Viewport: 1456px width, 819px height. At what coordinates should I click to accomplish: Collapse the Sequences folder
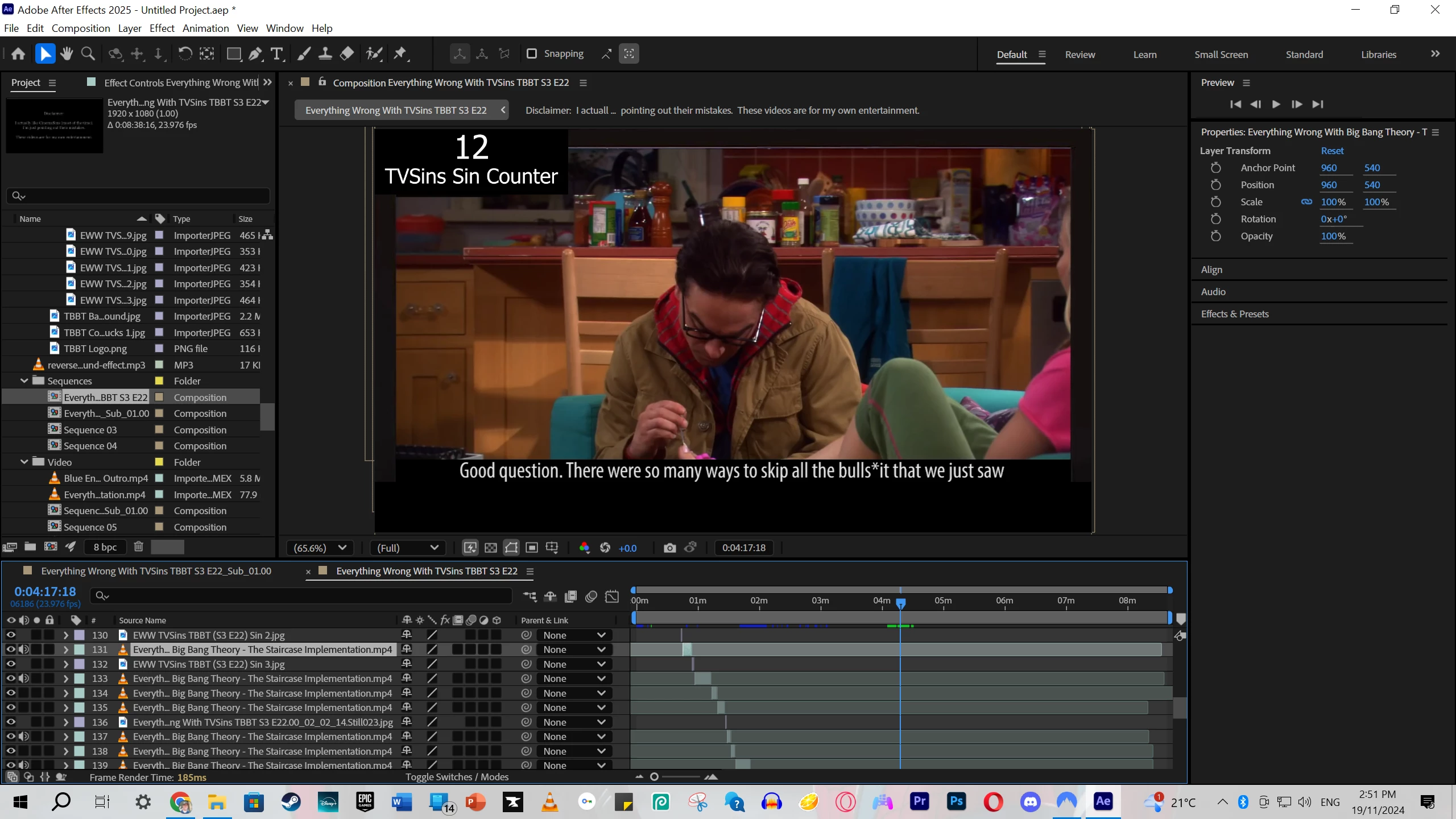point(24,380)
